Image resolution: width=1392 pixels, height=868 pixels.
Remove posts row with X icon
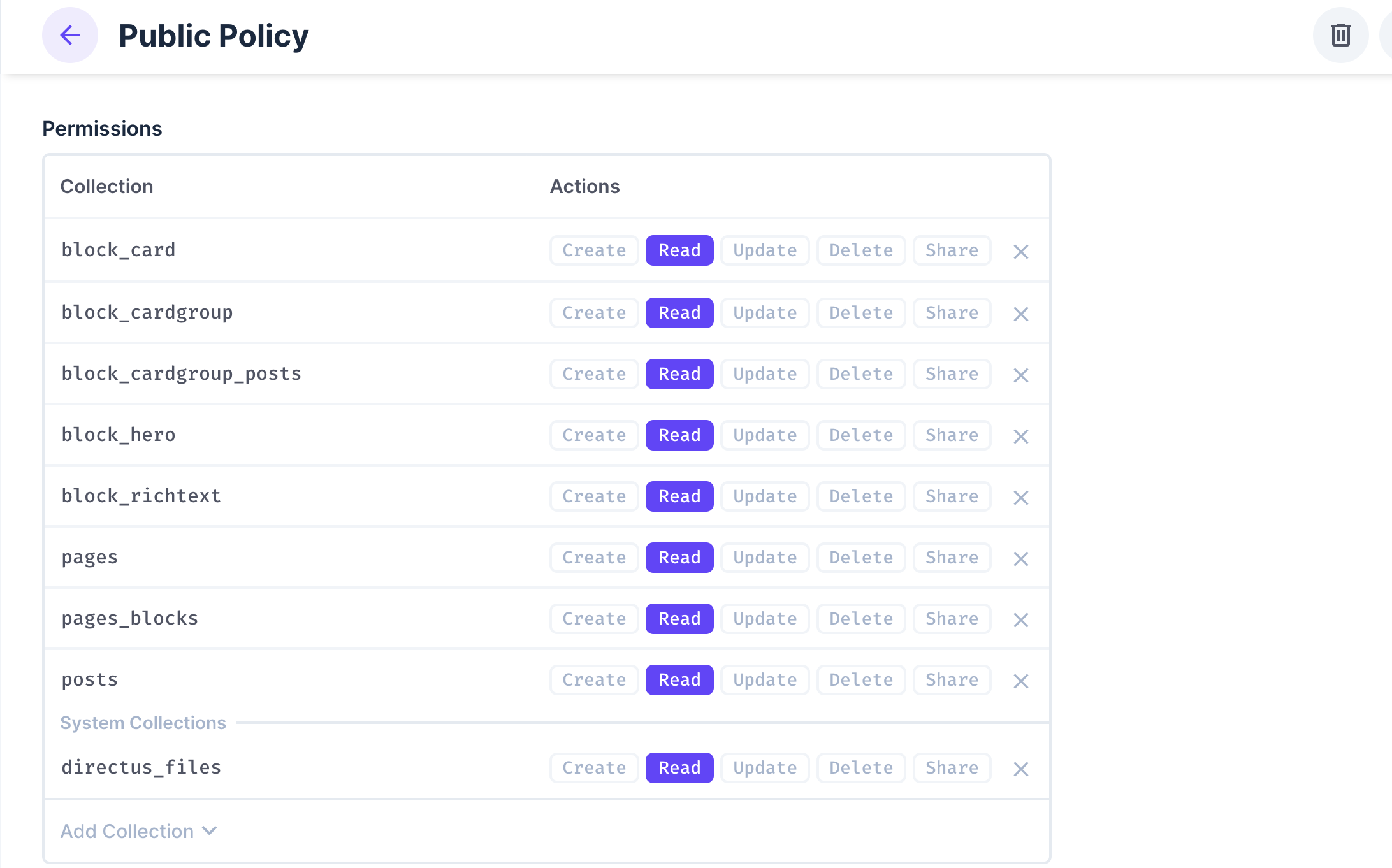pyautogui.click(x=1020, y=681)
